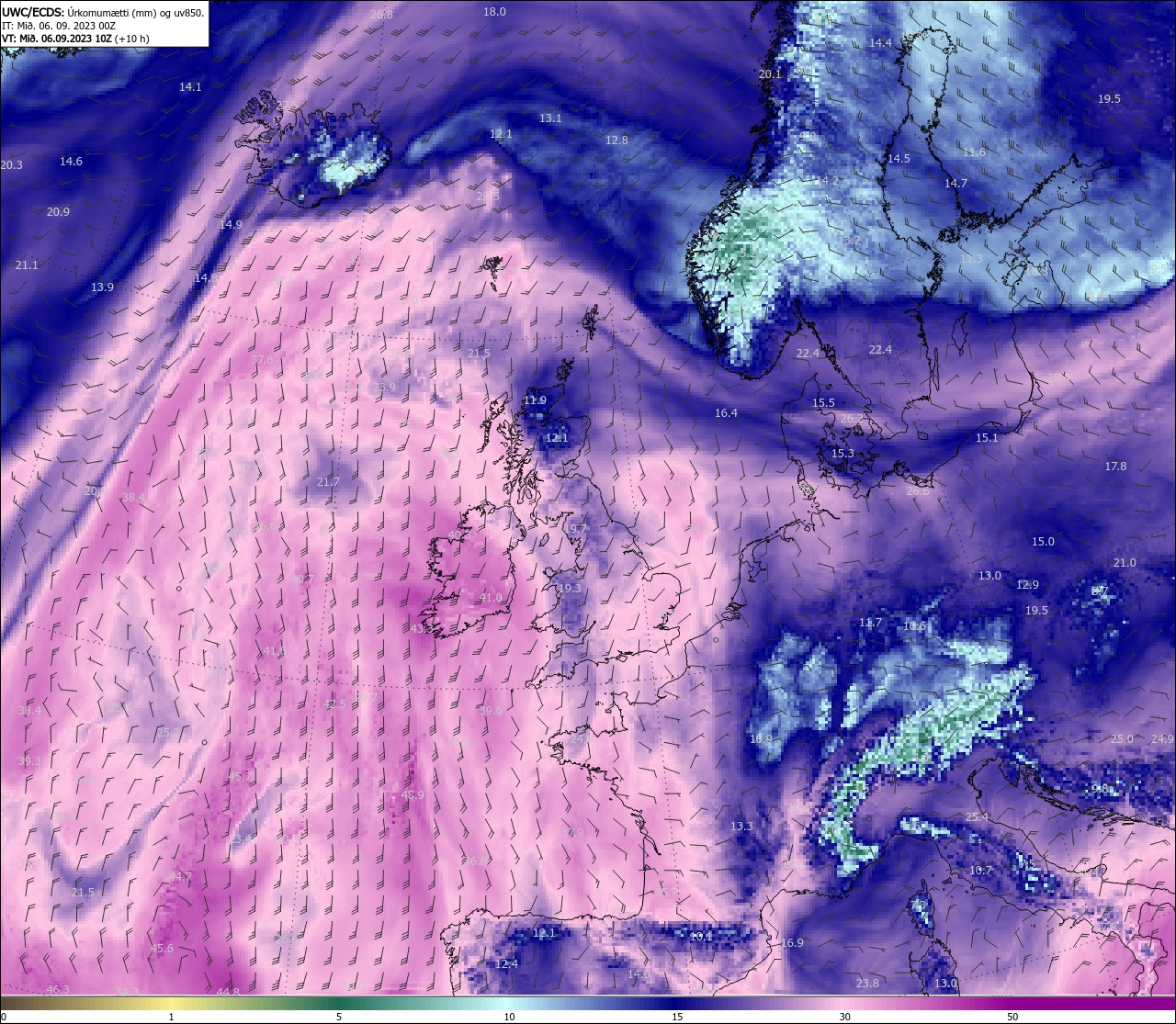Click the 25.4 value label
This screenshot has width=1176, height=1024.
(x=977, y=817)
